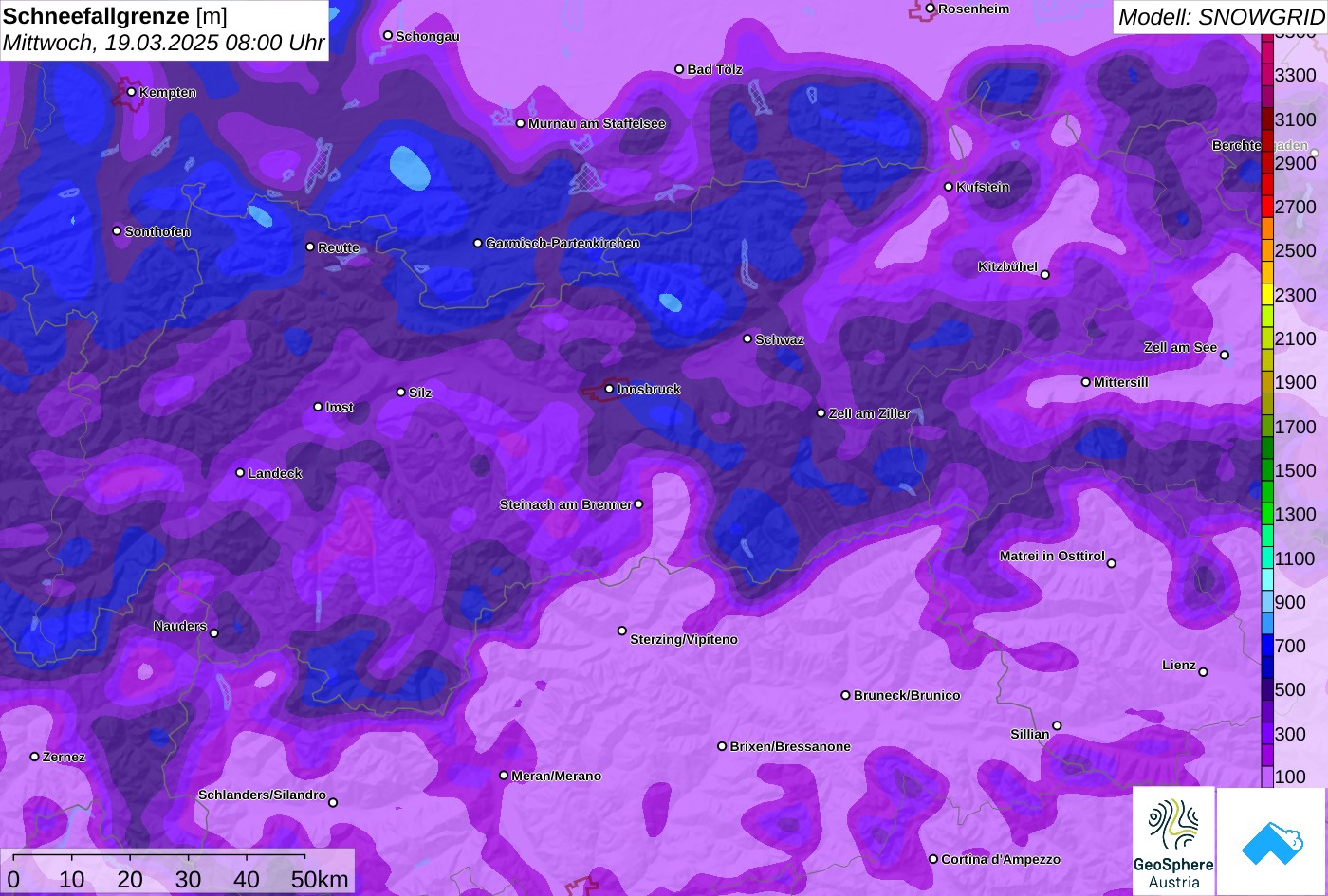Click the blue mountain and cloud logo
1328x896 pixels.
point(1272,841)
